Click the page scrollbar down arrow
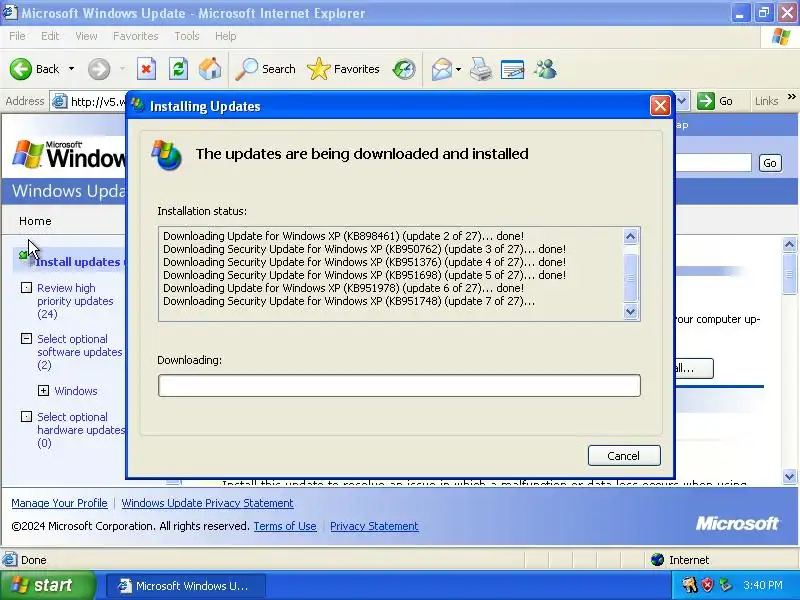 (x=789, y=477)
